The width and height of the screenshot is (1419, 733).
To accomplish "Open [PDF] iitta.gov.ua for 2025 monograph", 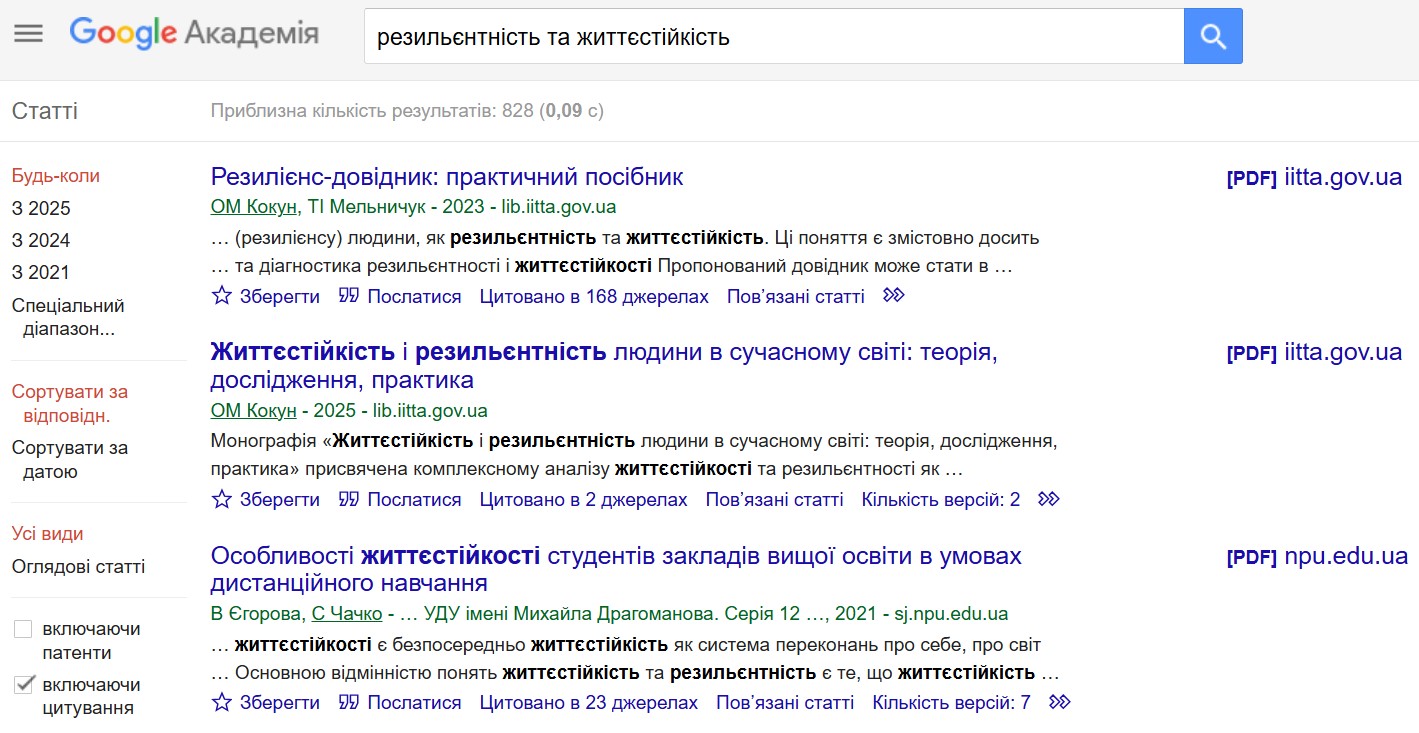I will coord(1314,352).
